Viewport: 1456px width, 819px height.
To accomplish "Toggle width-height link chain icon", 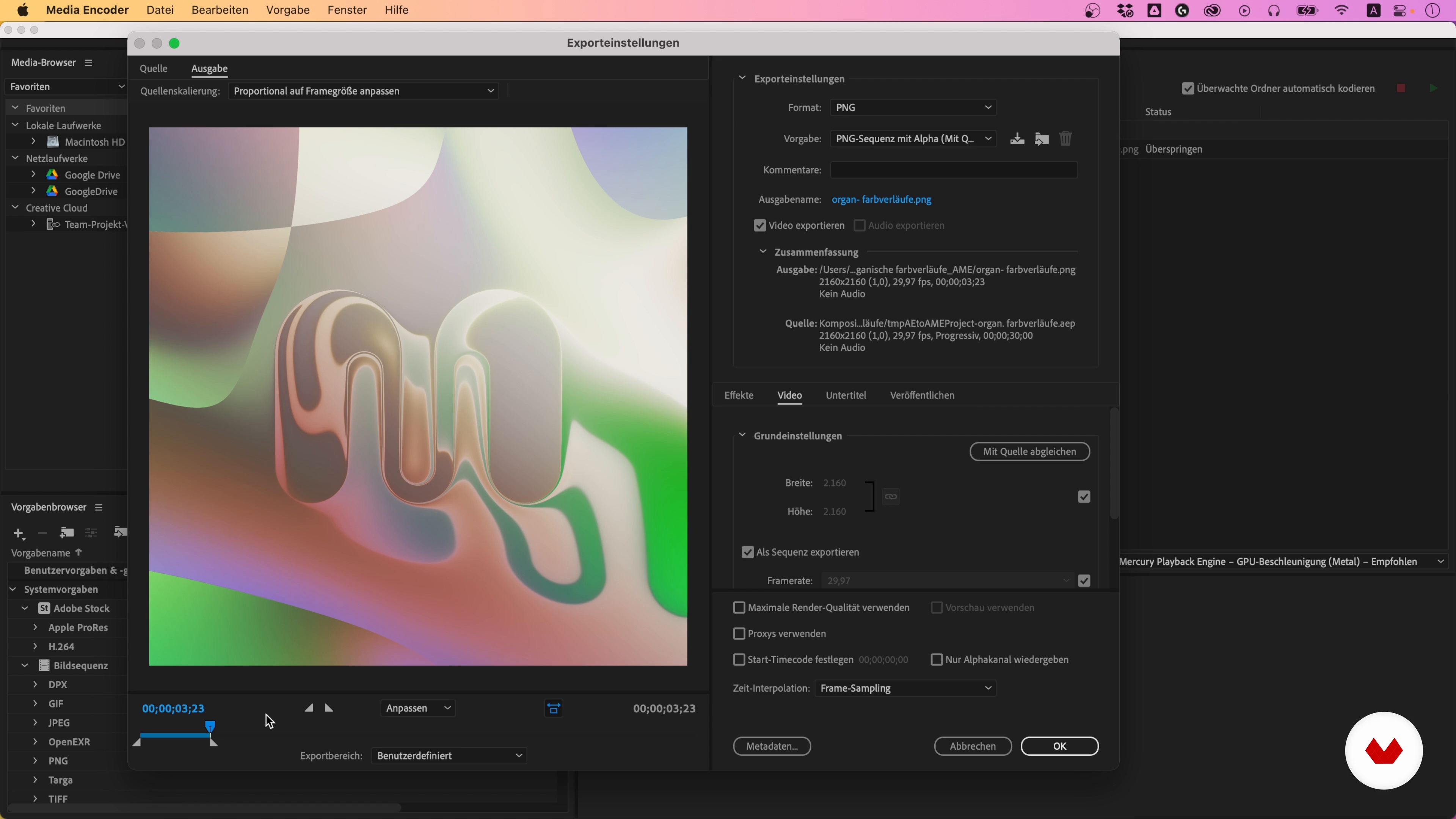I will tap(891, 497).
